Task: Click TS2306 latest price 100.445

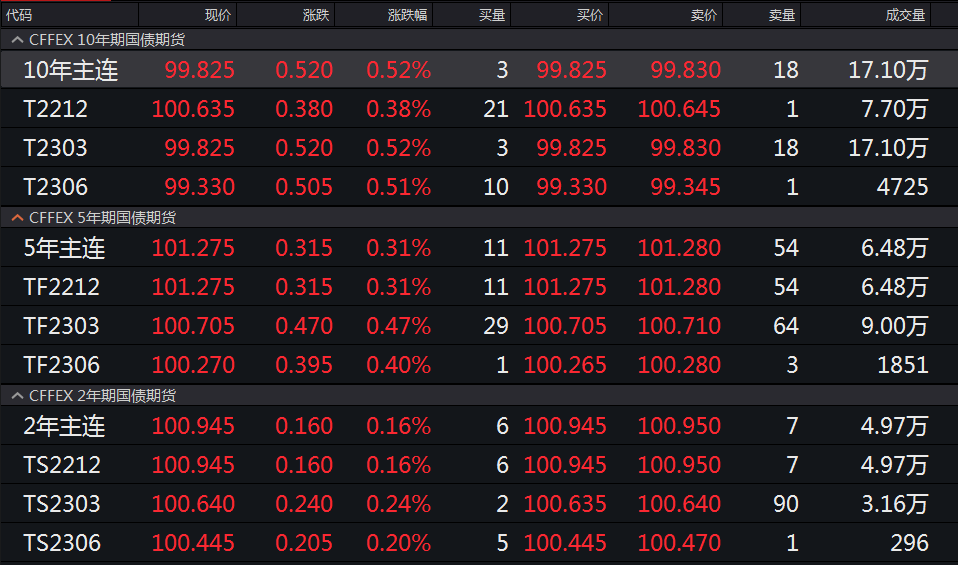Action: [194, 543]
